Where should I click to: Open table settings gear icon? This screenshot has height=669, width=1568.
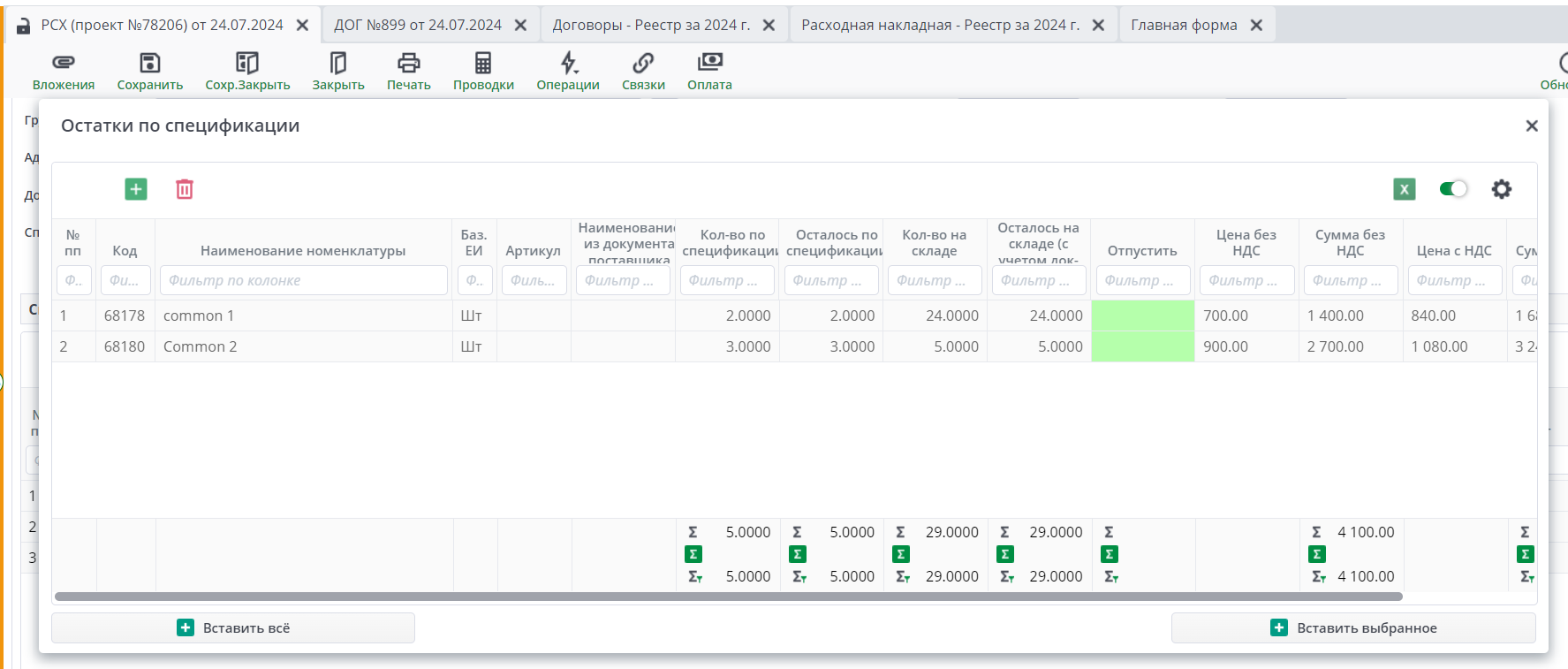[x=1501, y=189]
